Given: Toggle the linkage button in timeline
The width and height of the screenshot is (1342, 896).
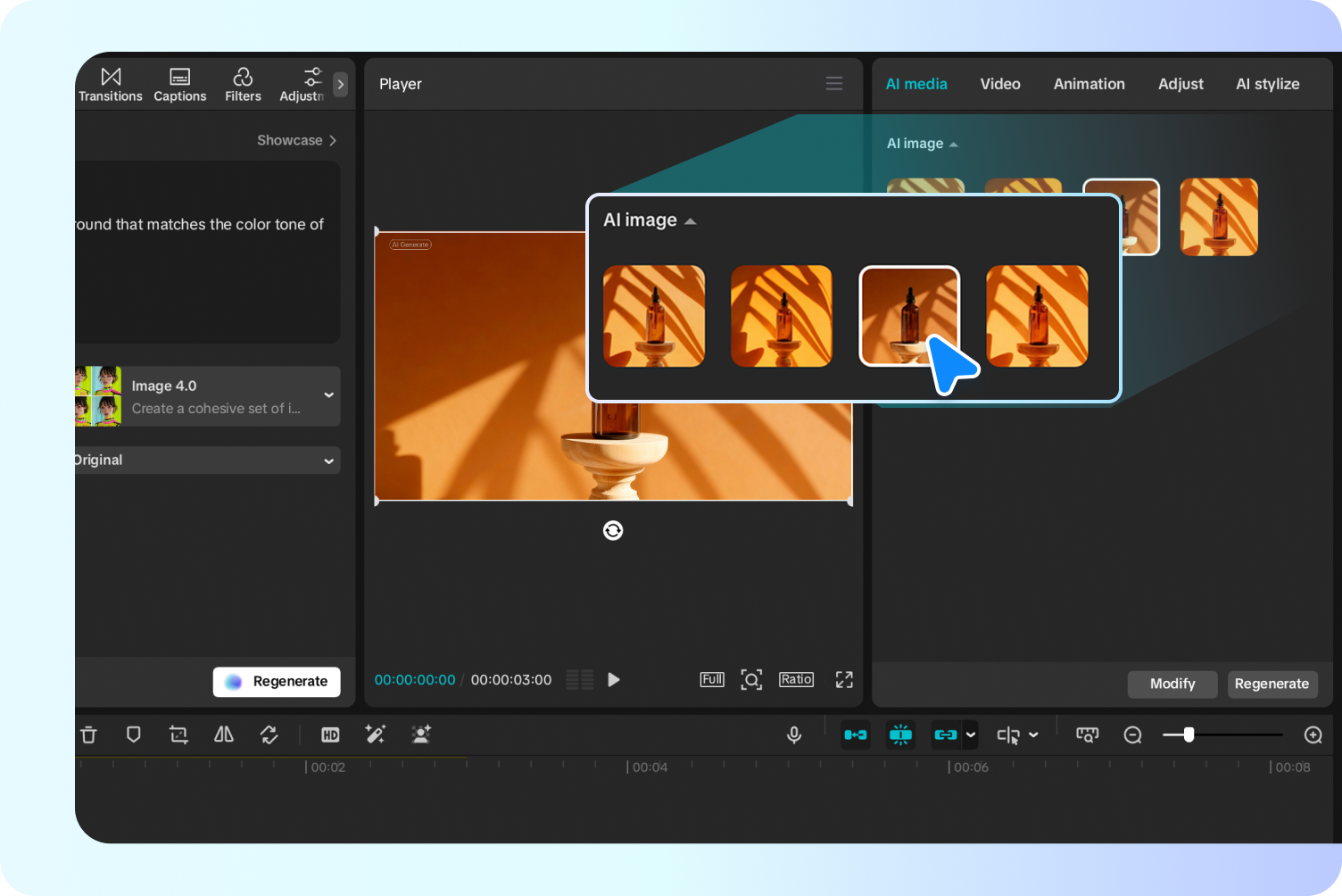Looking at the screenshot, I should (x=945, y=734).
